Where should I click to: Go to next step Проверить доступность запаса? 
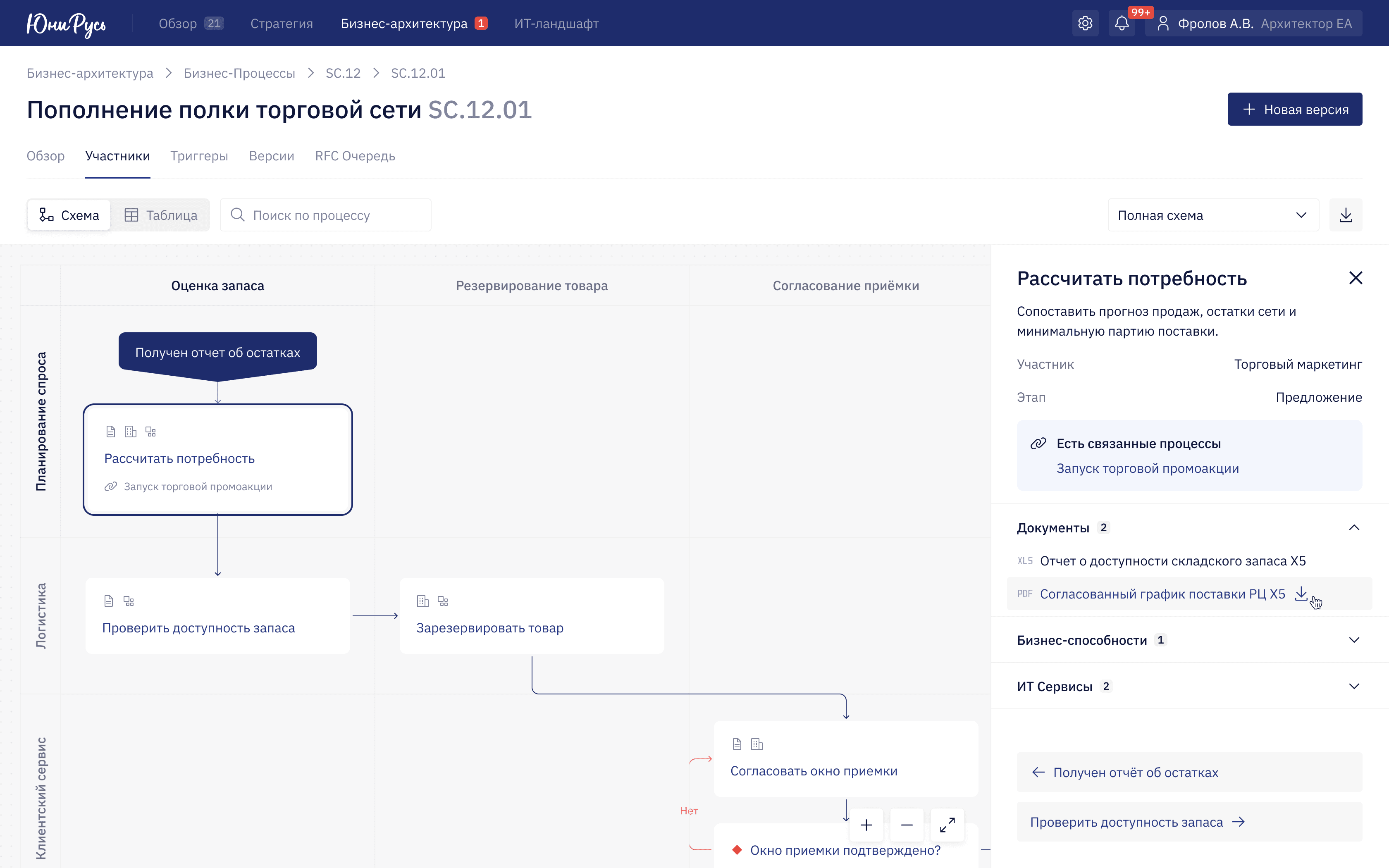[x=1189, y=822]
